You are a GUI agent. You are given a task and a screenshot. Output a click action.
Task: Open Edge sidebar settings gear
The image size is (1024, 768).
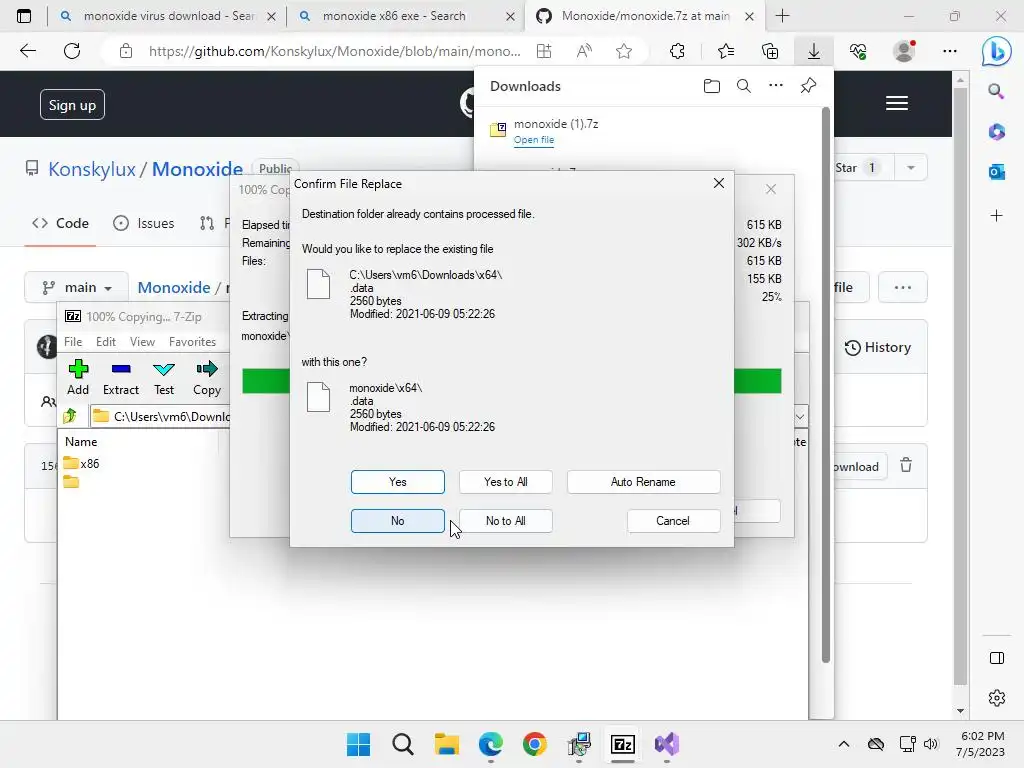tap(997, 698)
